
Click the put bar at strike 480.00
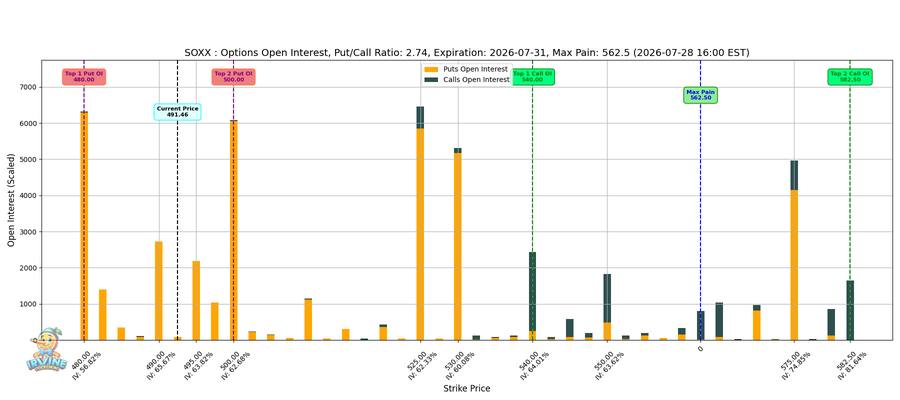pyautogui.click(x=84, y=226)
